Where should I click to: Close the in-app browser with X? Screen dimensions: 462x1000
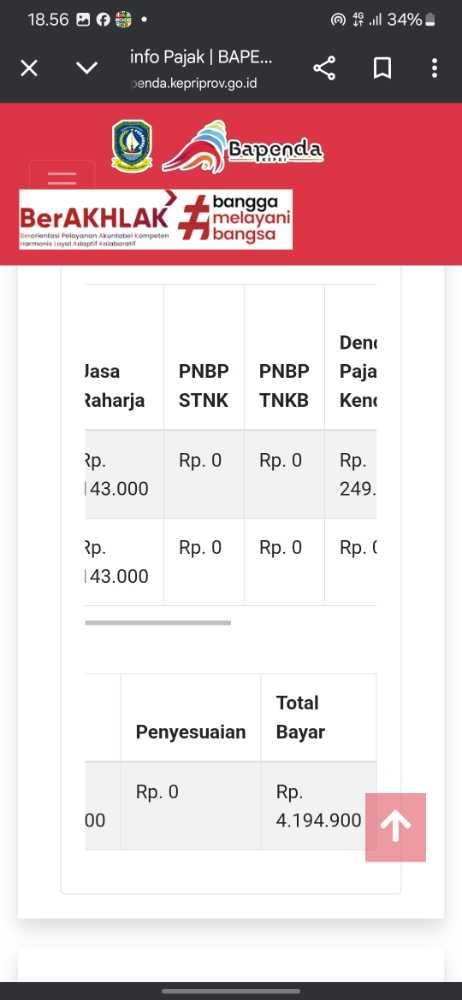(29, 68)
